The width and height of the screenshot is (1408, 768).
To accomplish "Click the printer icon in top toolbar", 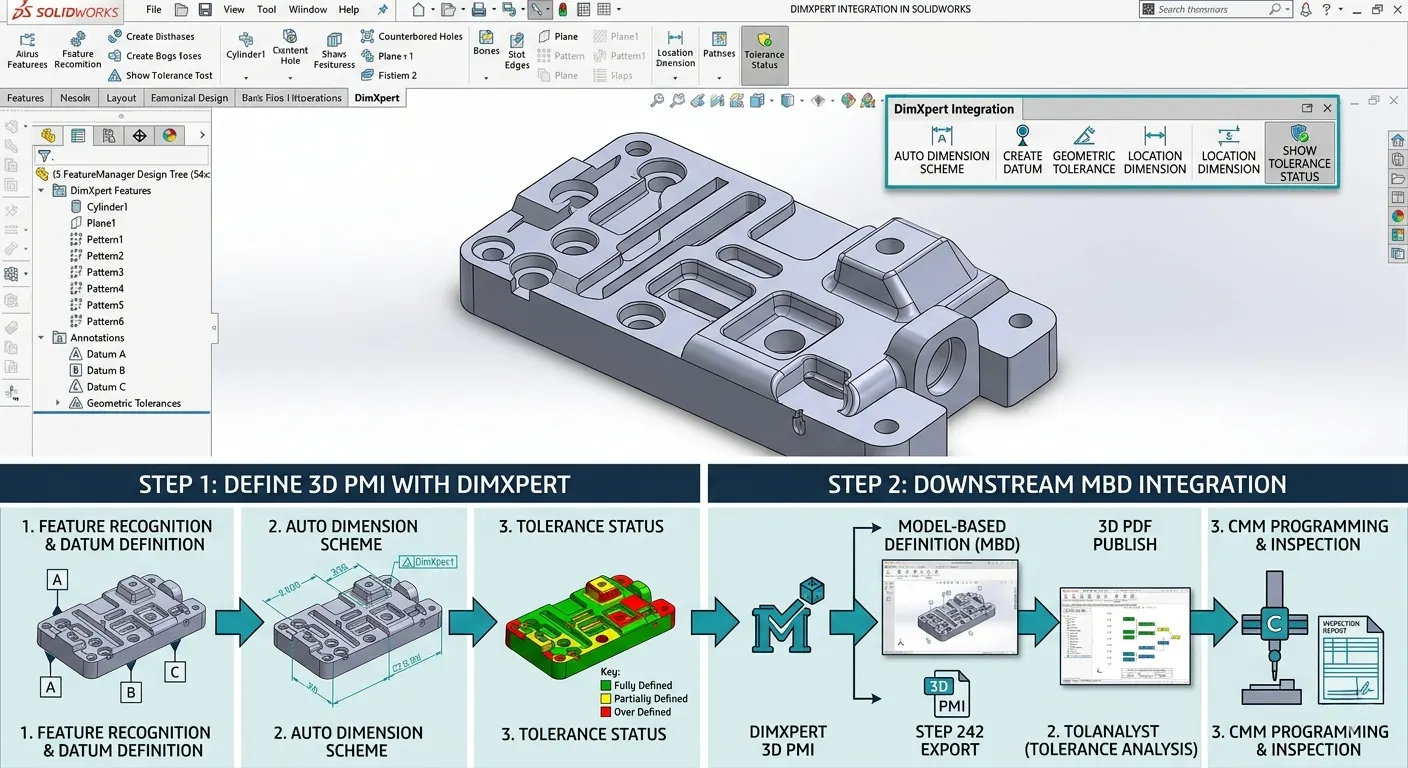I will pos(479,10).
